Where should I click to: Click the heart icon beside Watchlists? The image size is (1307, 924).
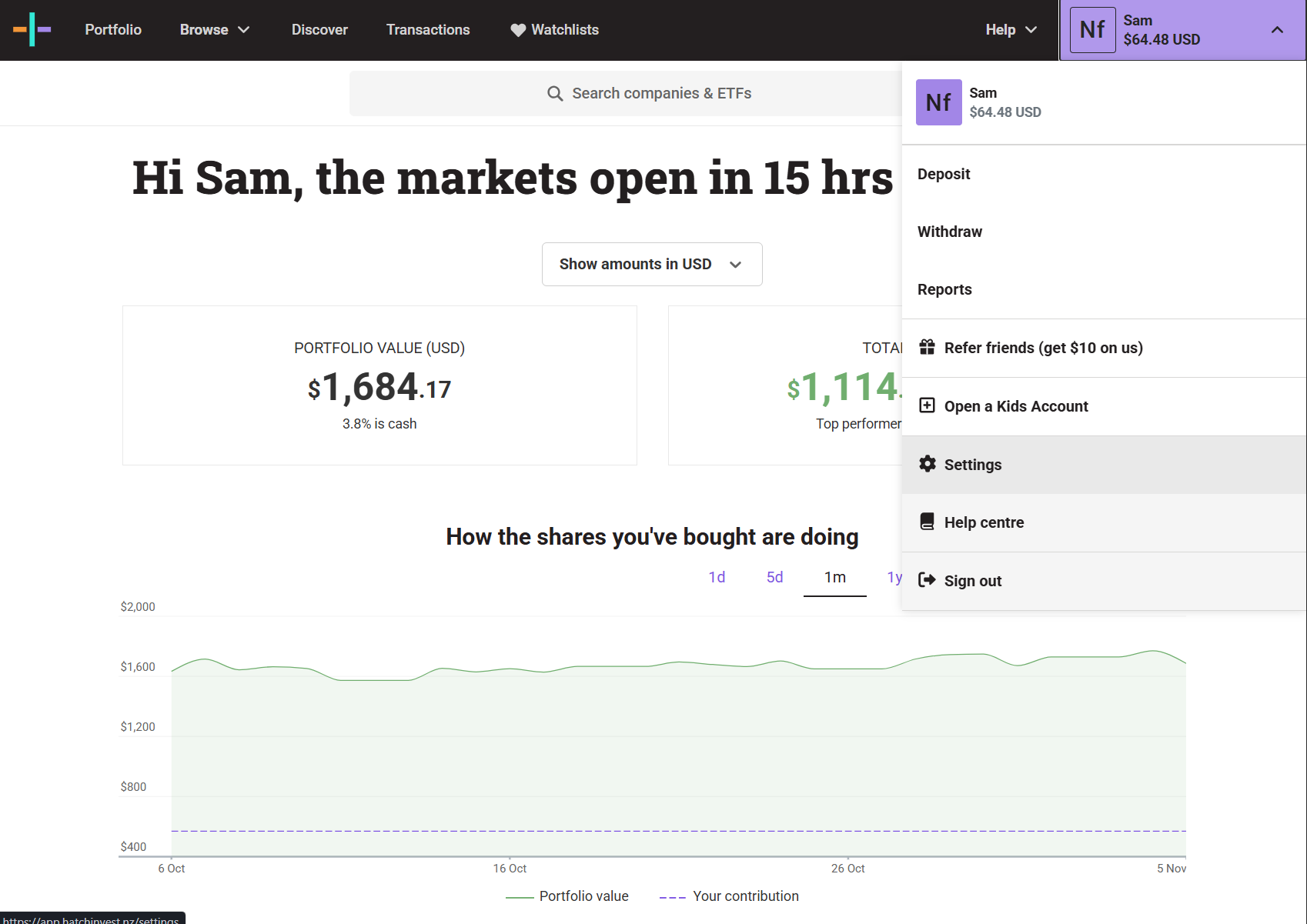tap(518, 30)
